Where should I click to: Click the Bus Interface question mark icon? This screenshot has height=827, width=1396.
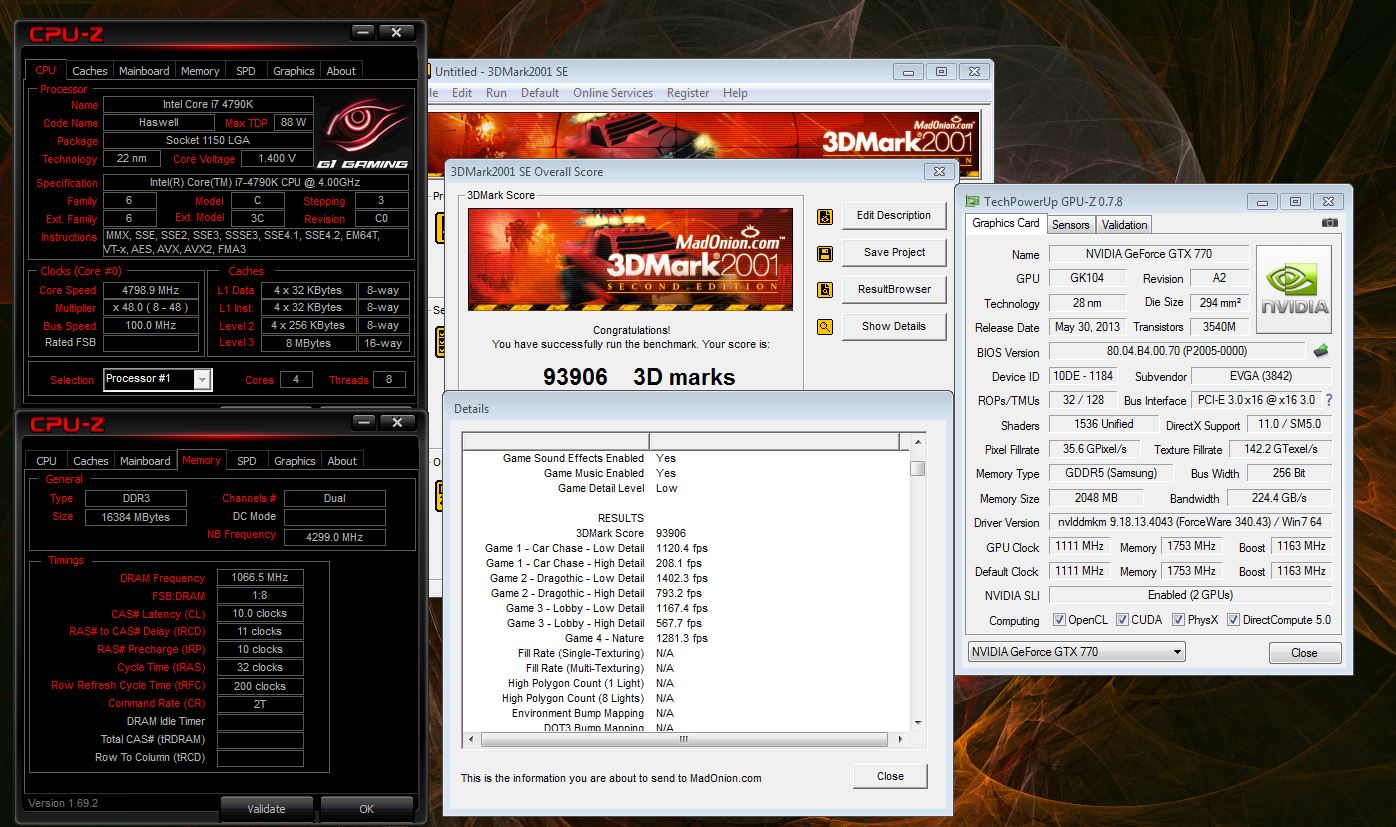click(x=1329, y=400)
